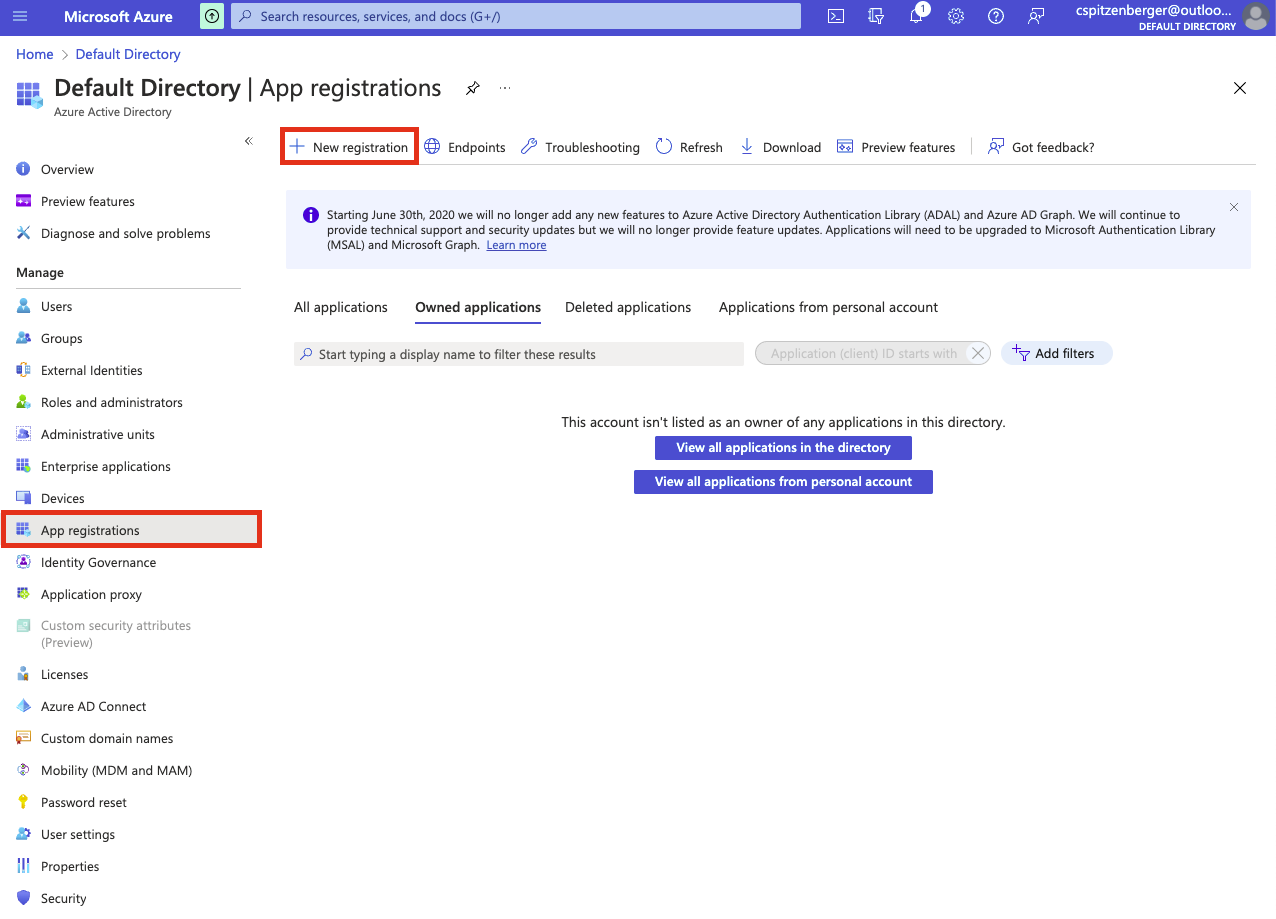
Task: Send feedback using the feedback icon
Action: (x=1035, y=16)
